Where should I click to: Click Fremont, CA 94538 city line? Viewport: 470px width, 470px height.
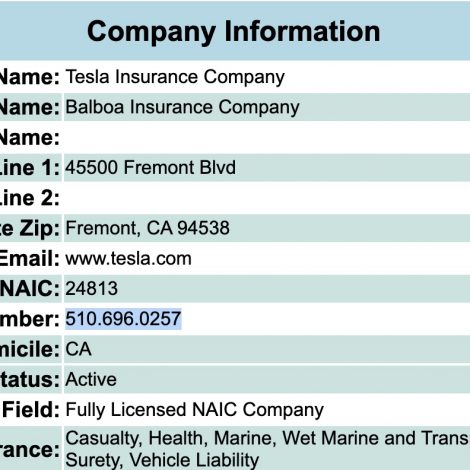147,228
